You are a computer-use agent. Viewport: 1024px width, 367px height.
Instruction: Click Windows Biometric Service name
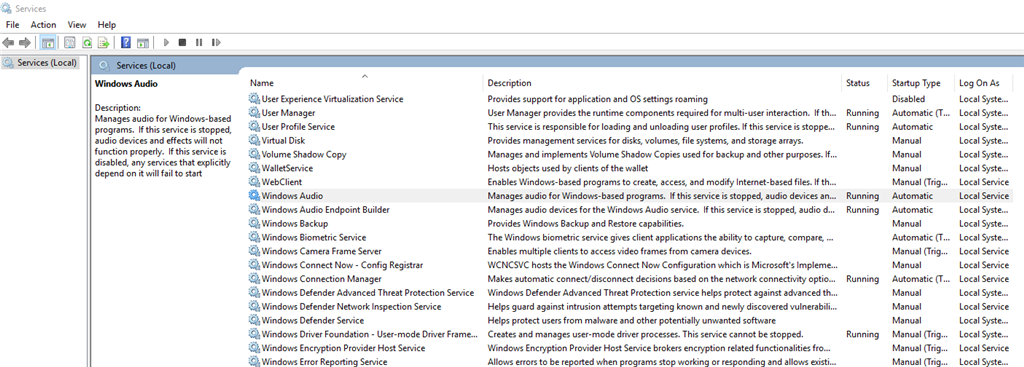click(313, 238)
